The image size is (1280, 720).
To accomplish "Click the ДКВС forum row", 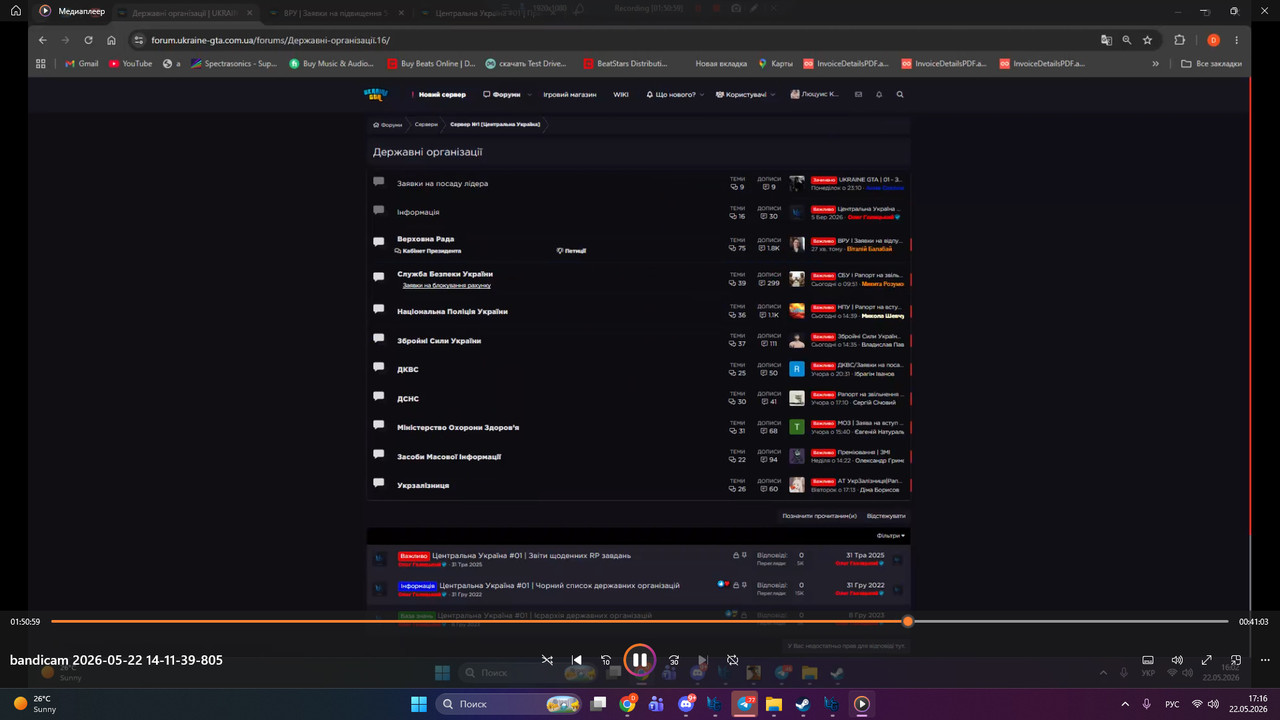I will pos(640,369).
